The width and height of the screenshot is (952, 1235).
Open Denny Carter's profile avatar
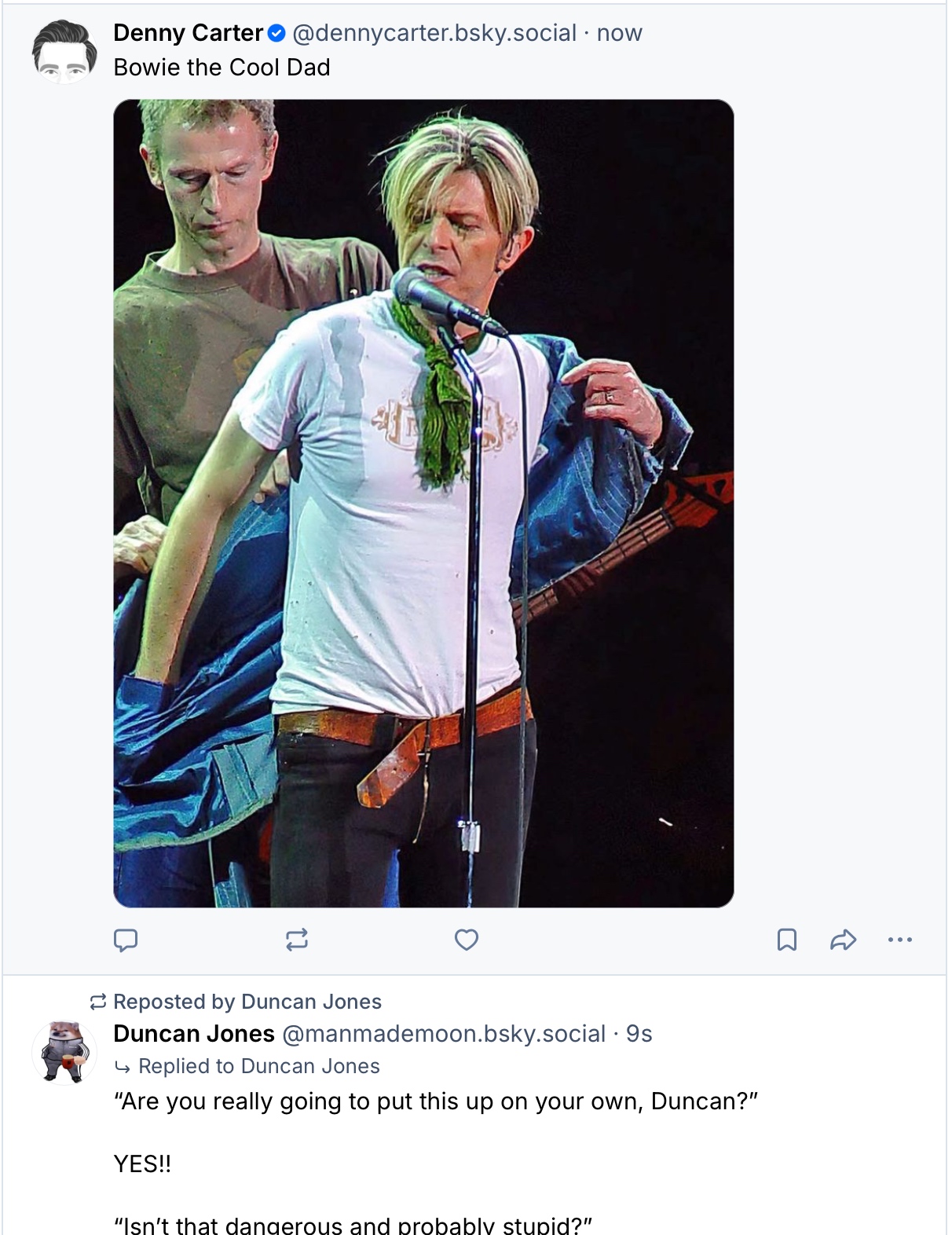(x=64, y=52)
